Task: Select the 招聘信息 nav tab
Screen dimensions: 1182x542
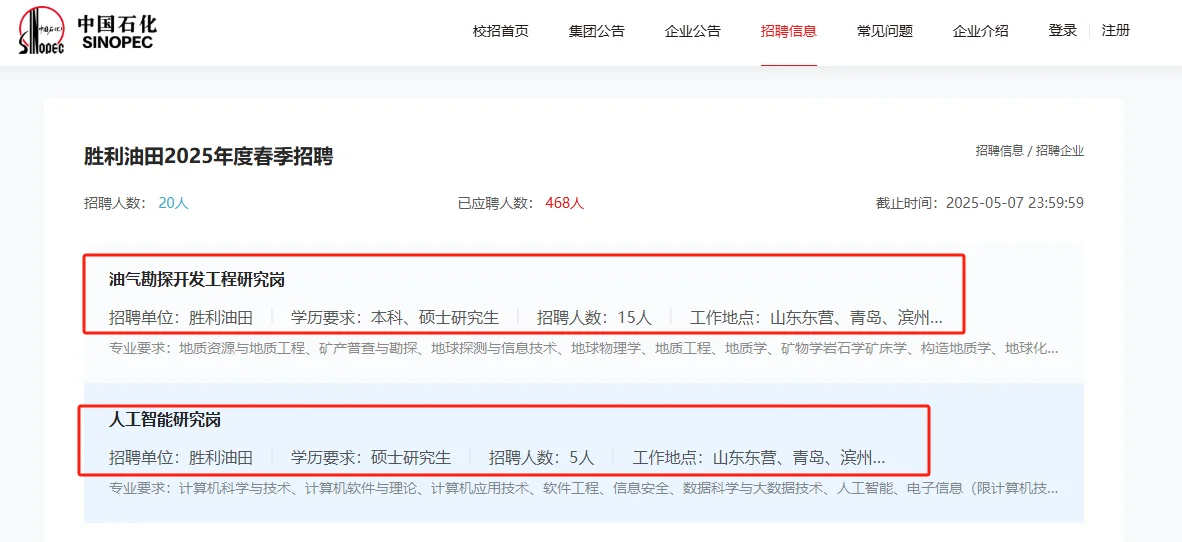Action: (789, 32)
